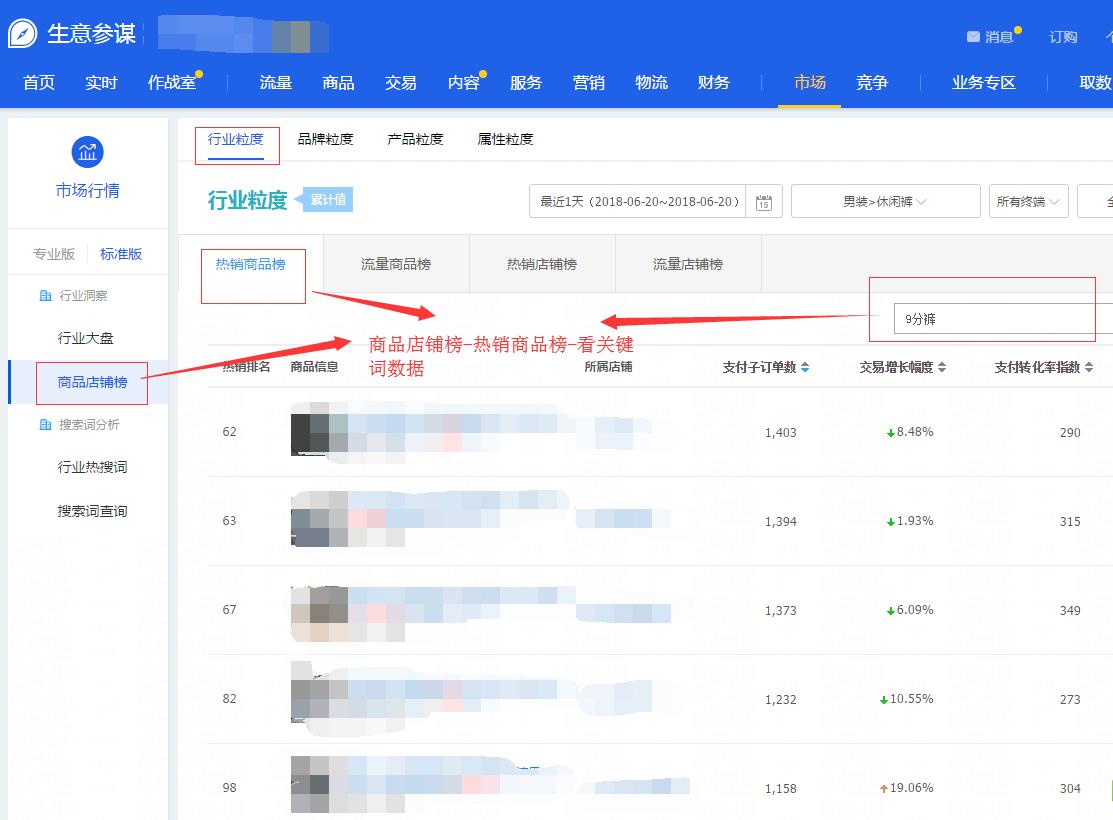Click the search field containing 9分裤
This screenshot has height=820, width=1113.
[x=1003, y=319]
